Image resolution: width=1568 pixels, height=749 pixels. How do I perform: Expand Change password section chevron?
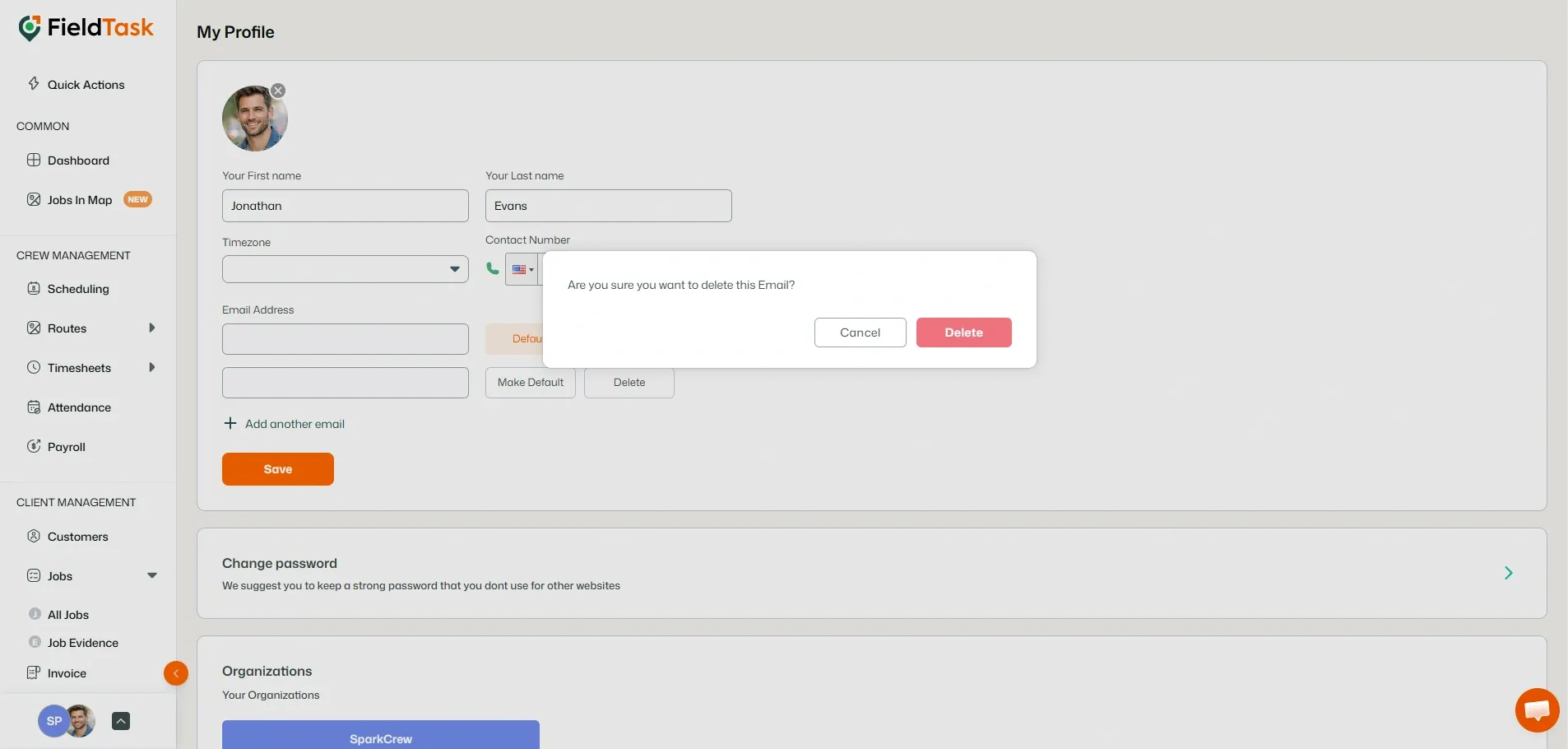(x=1508, y=573)
